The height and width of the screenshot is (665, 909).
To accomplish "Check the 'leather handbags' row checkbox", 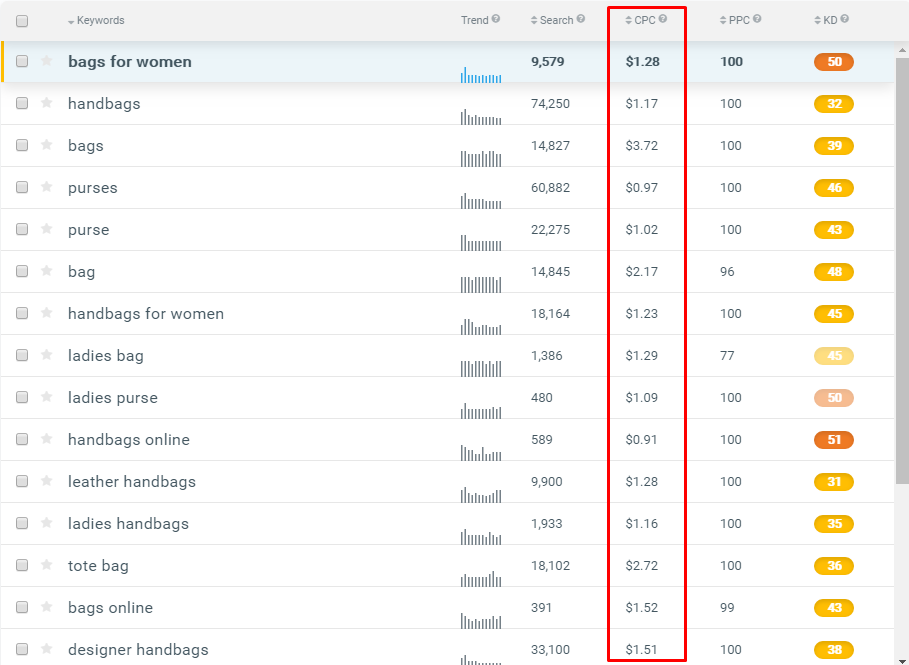I will (22, 481).
